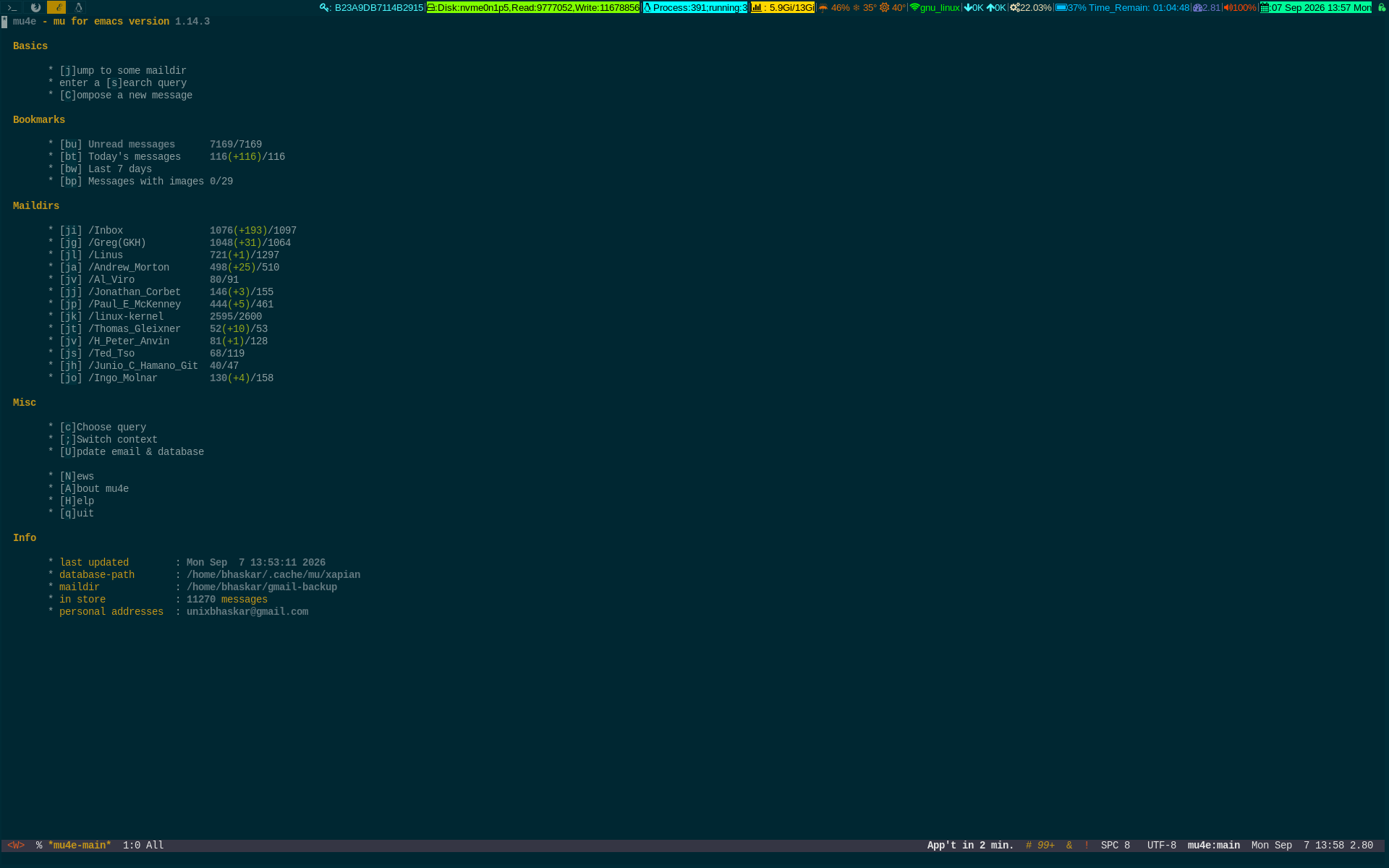Click the lock icon at top-right corner

[1381, 7]
